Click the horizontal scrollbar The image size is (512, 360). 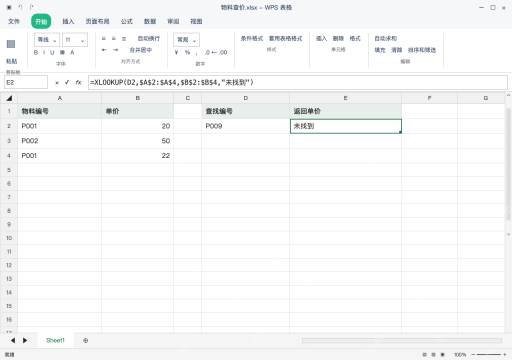point(402,340)
